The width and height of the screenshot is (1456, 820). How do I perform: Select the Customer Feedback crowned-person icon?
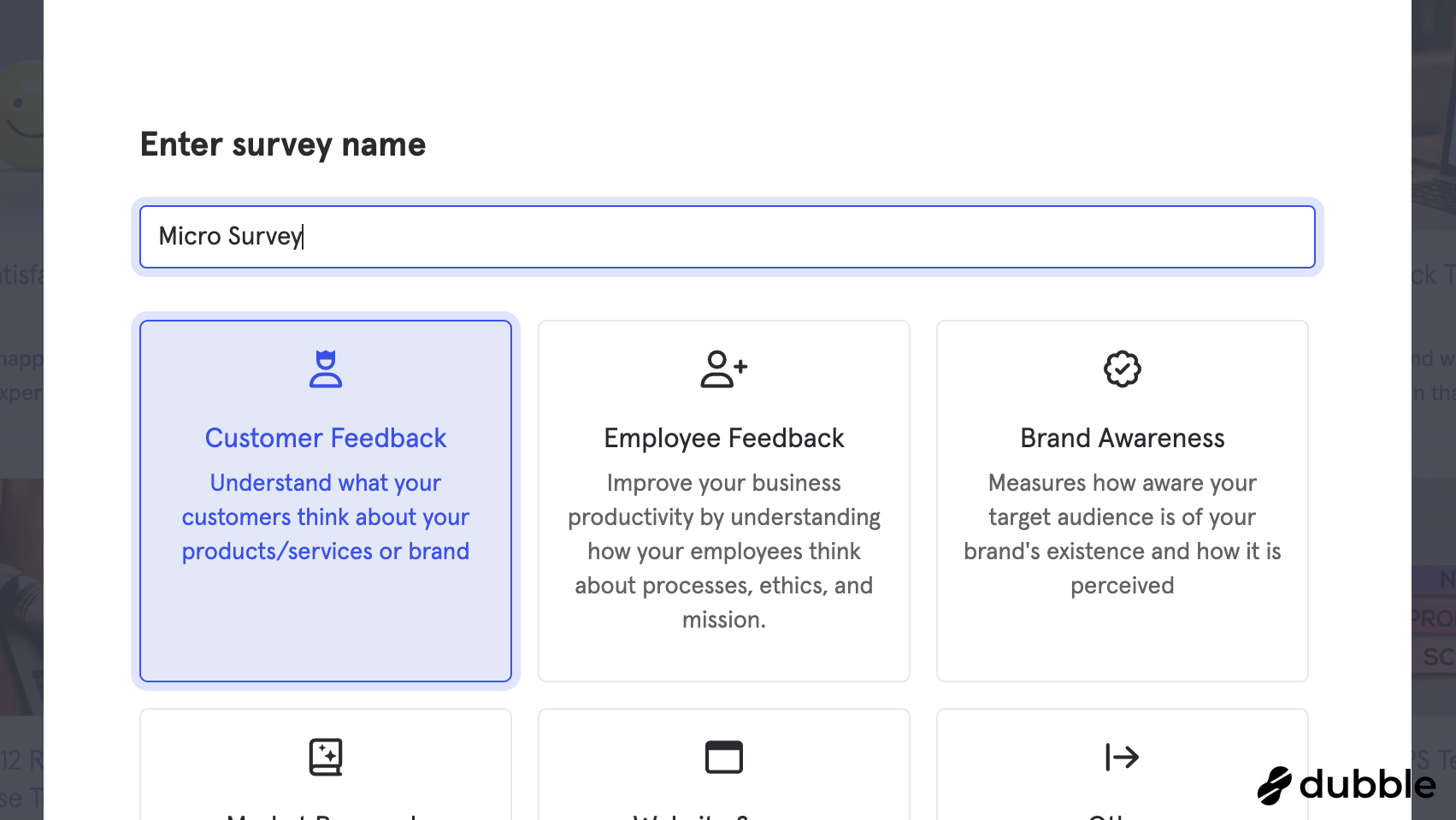point(326,369)
